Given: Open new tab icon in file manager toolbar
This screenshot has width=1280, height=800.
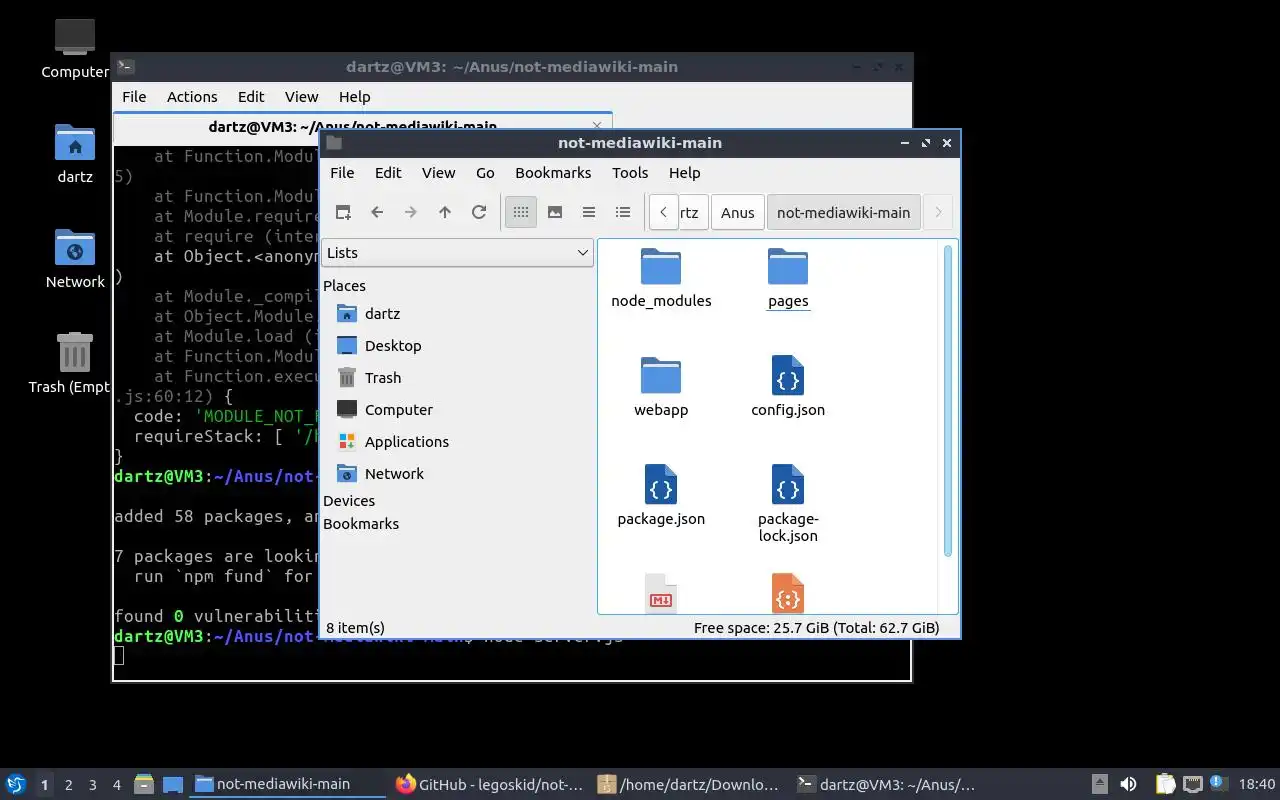Looking at the screenshot, I should (343, 212).
